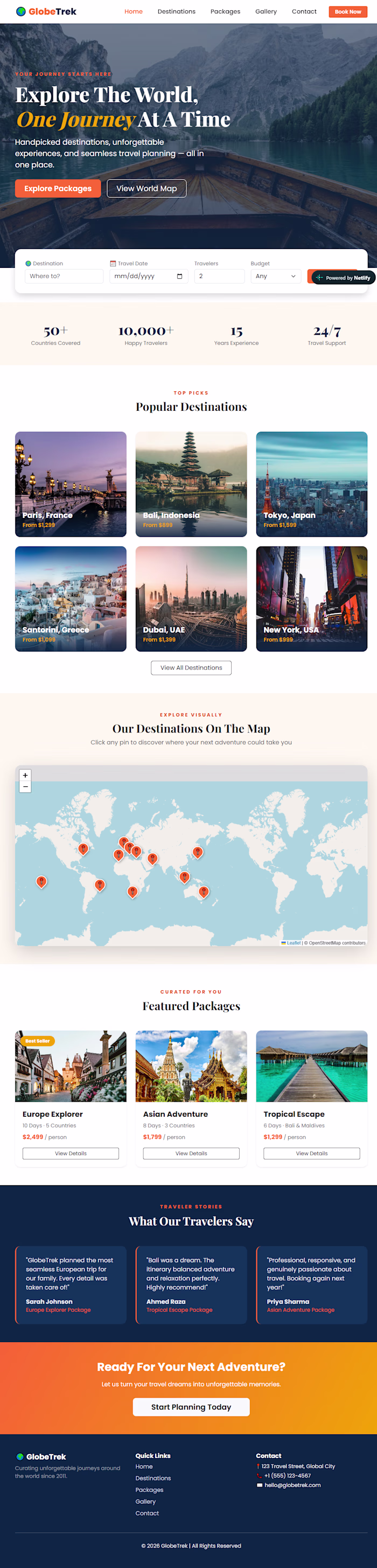Open Destinations in the top navigation
The height and width of the screenshot is (1568, 377).
176,11
